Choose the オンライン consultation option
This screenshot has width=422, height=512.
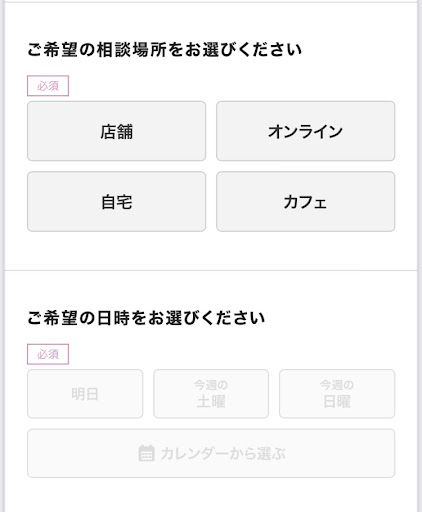point(305,131)
